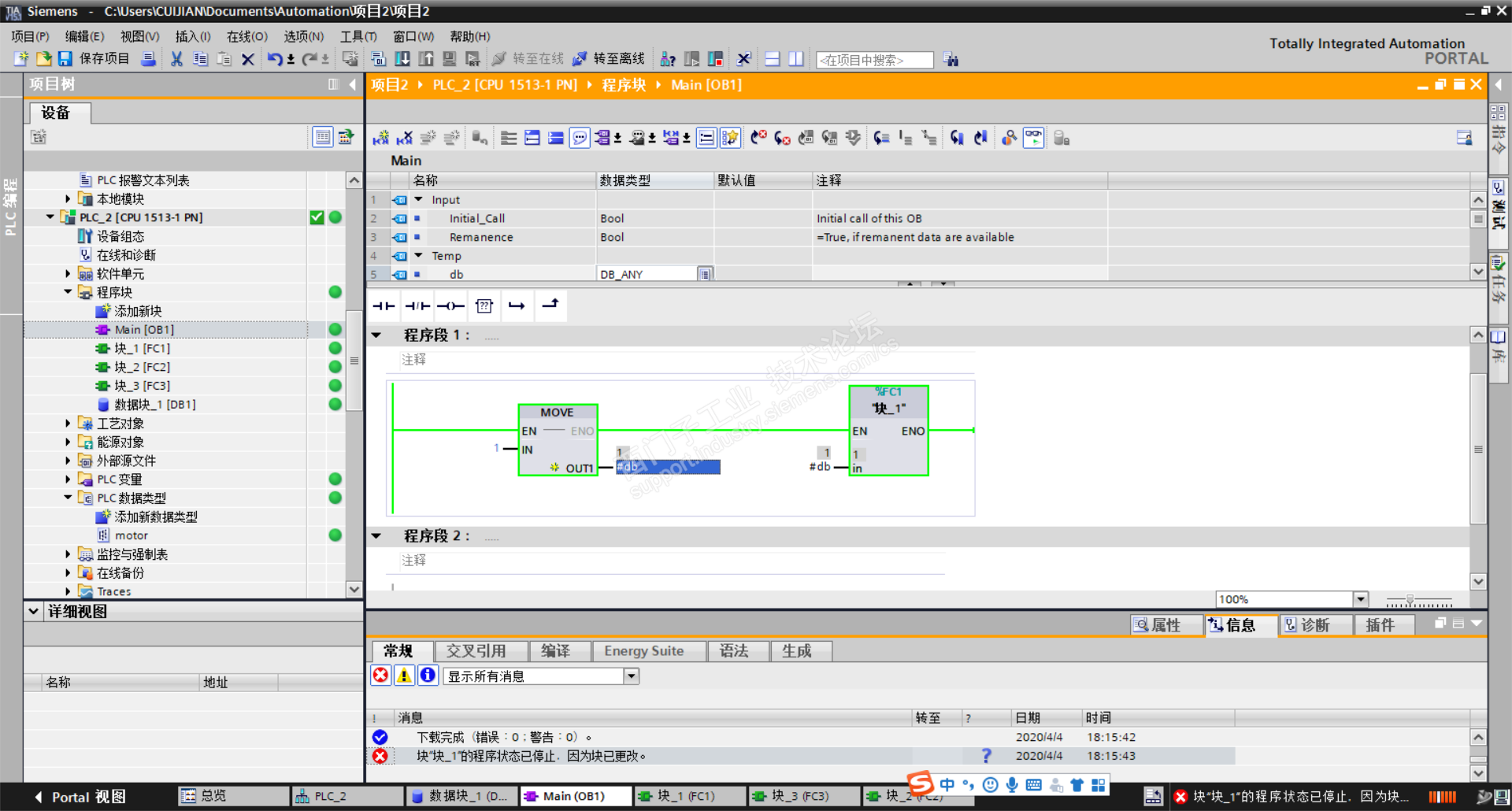Insert a normally closed contact
This screenshot has width=1512, height=811.
[x=417, y=306]
